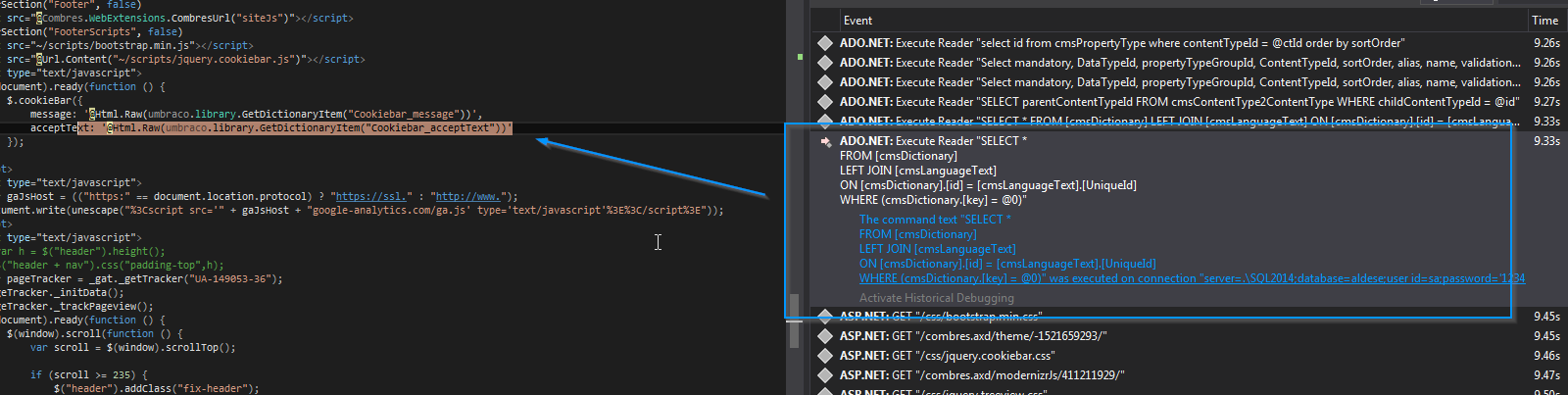Select ASP.NET GET "/css/jquery.cookiebar.css" event
This screenshot has height=395, width=1568.
point(948,356)
